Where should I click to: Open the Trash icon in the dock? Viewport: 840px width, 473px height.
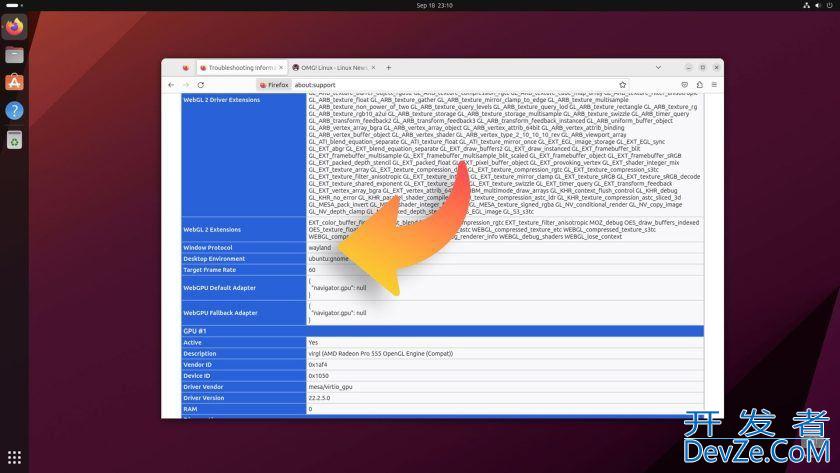(x=14, y=141)
